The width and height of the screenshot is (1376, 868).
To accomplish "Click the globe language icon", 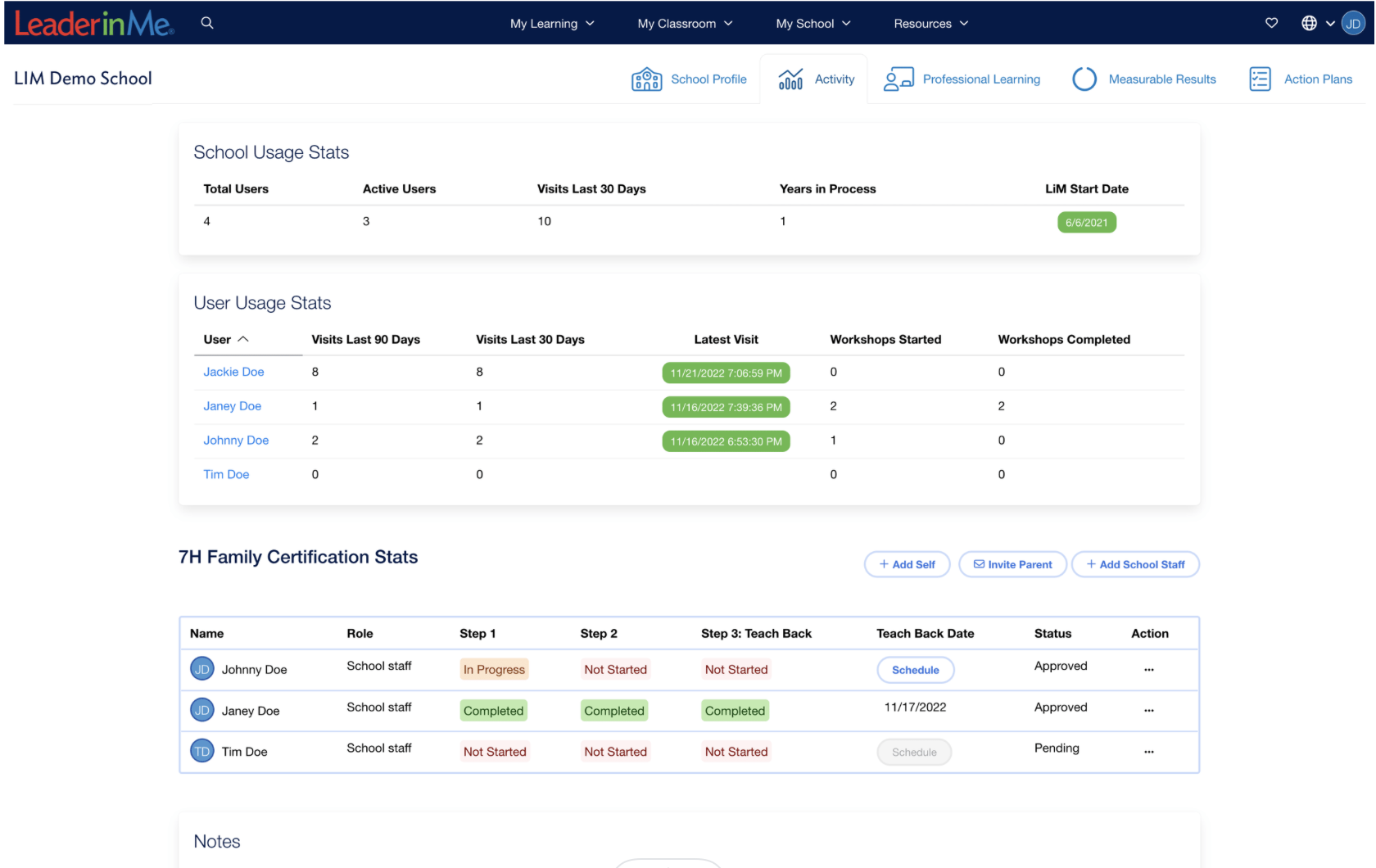I will pos(1309,23).
